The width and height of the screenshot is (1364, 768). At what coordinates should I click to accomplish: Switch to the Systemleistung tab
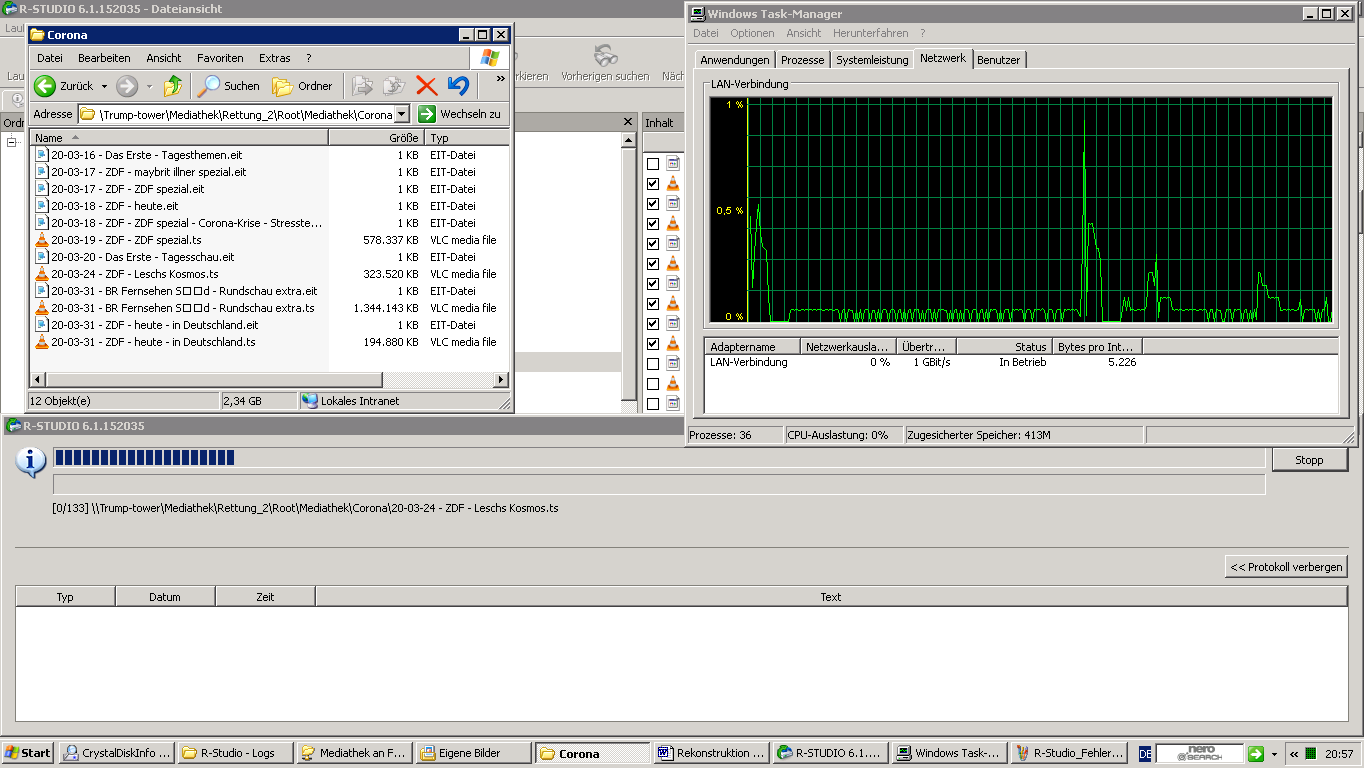coord(872,60)
